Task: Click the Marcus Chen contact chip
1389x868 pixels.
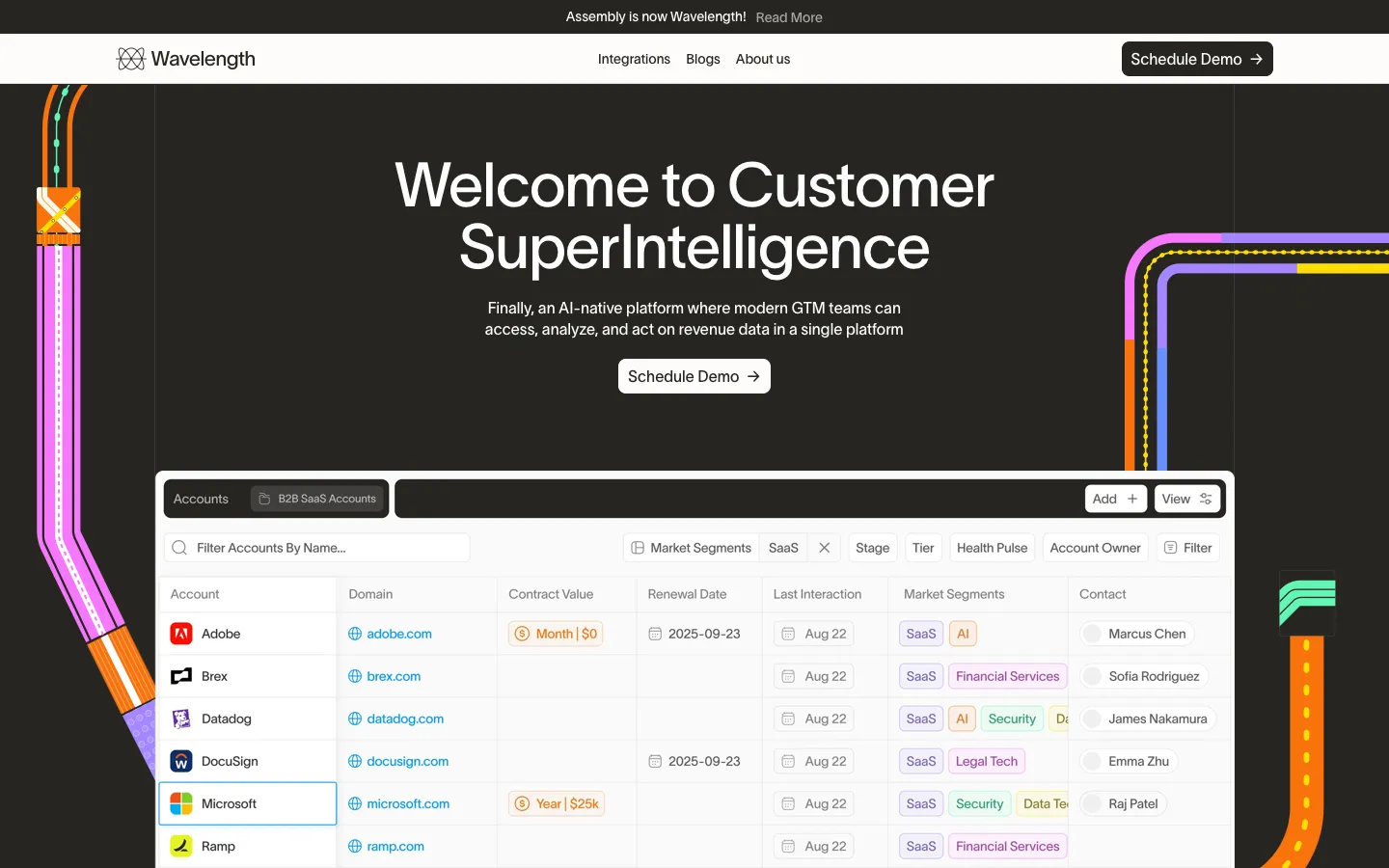Action: point(1136,634)
